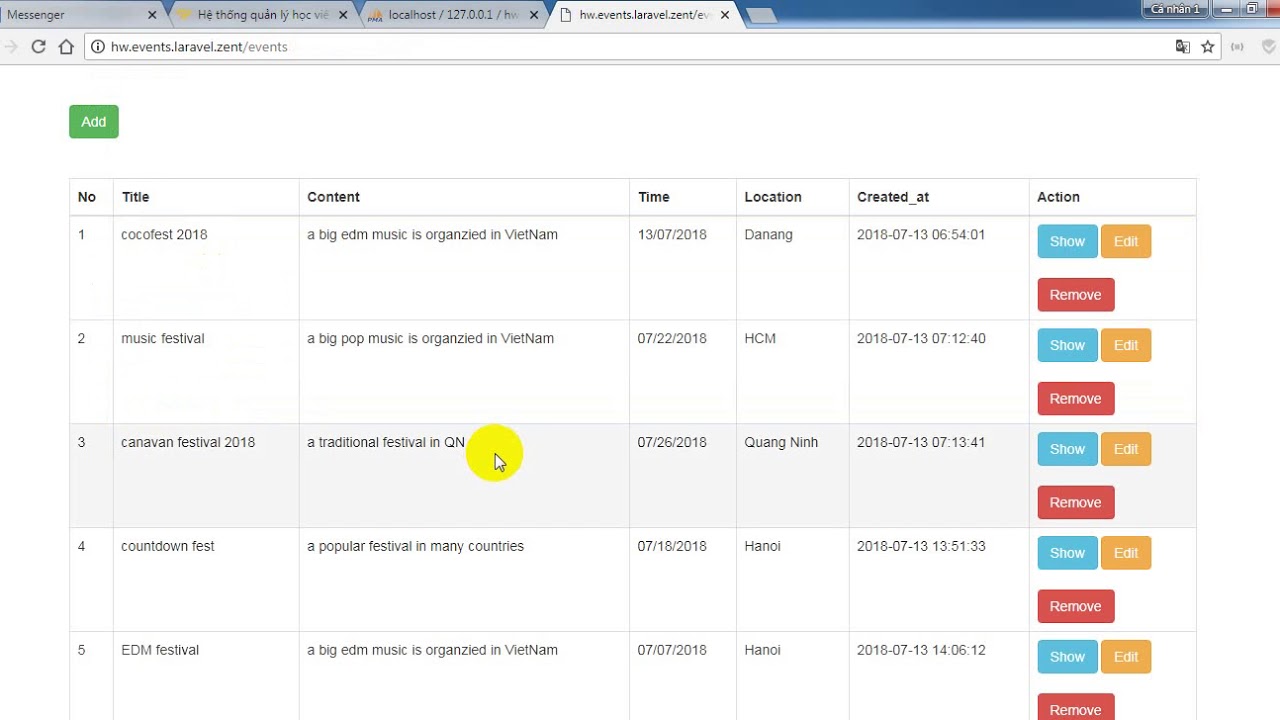Bookmark this page with the star icon
Screen dimensions: 1280x720
click(1208, 46)
